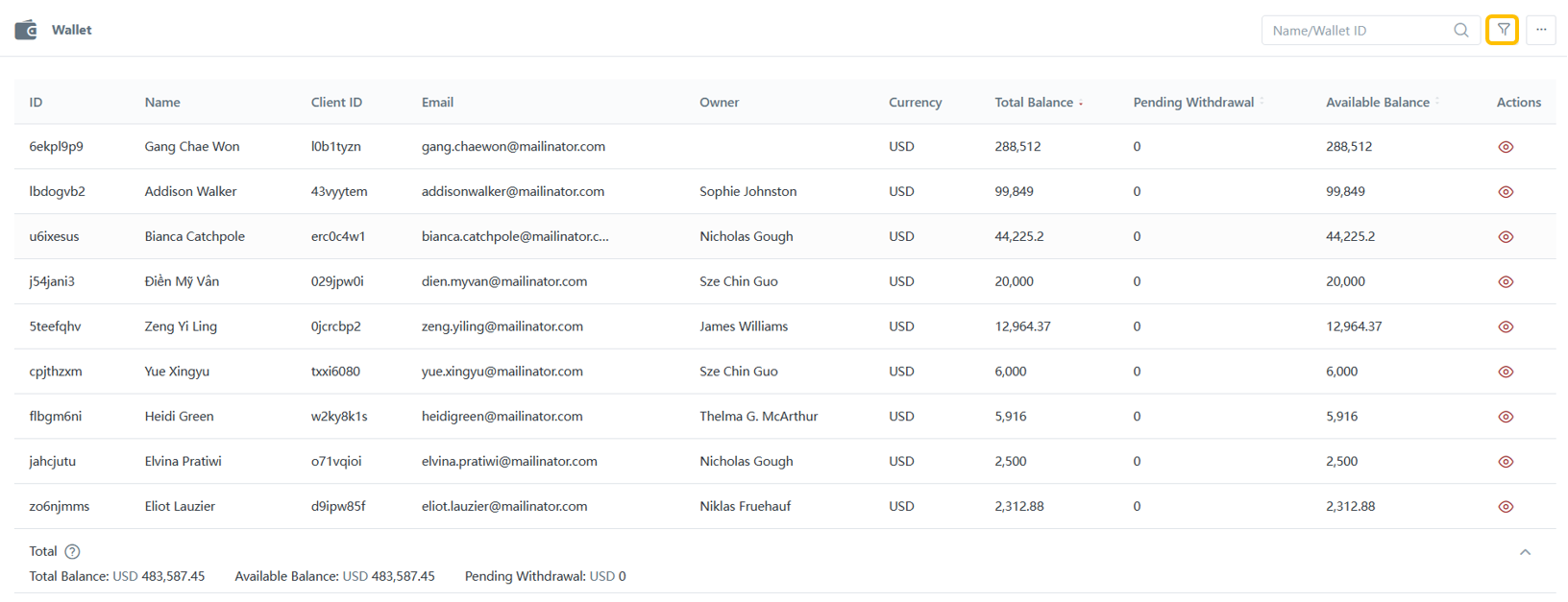View Bianca Catchpole wallet eye icon
The width and height of the screenshot is (1568, 602).
(1506, 237)
